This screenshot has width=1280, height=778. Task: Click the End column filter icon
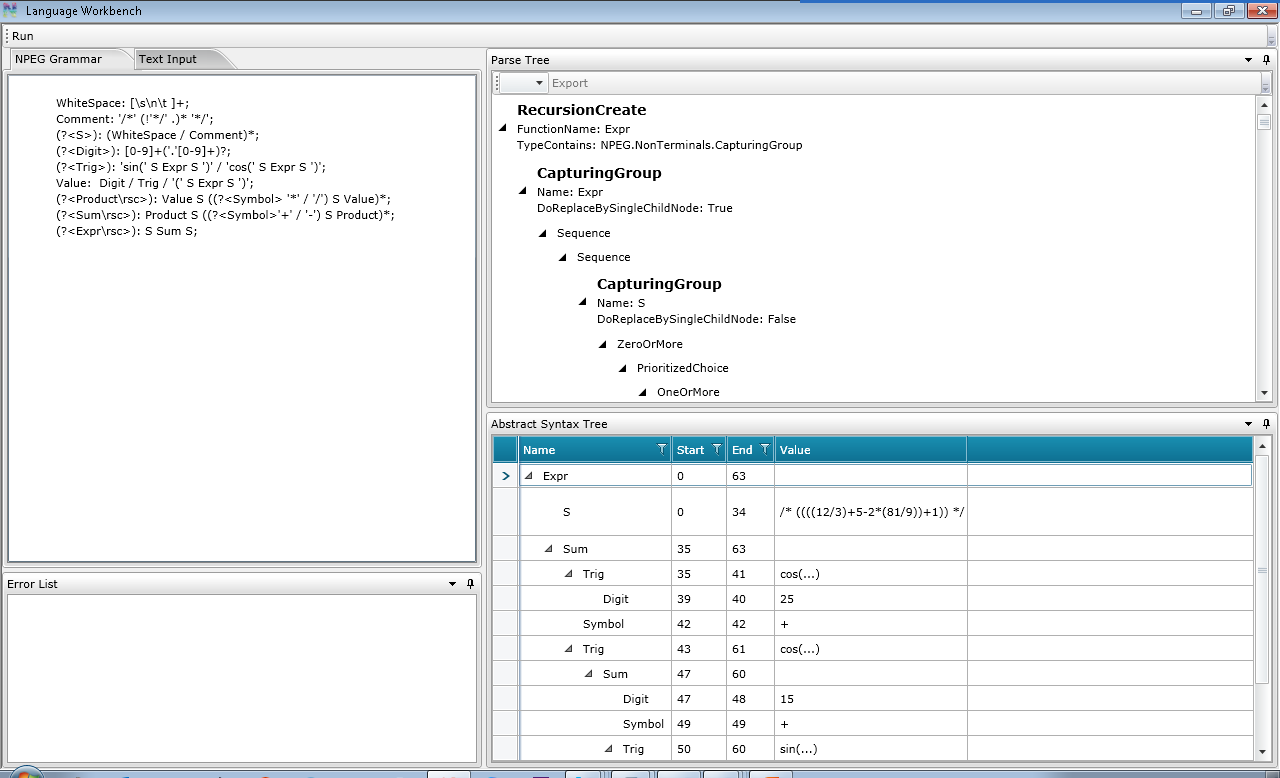coord(765,450)
